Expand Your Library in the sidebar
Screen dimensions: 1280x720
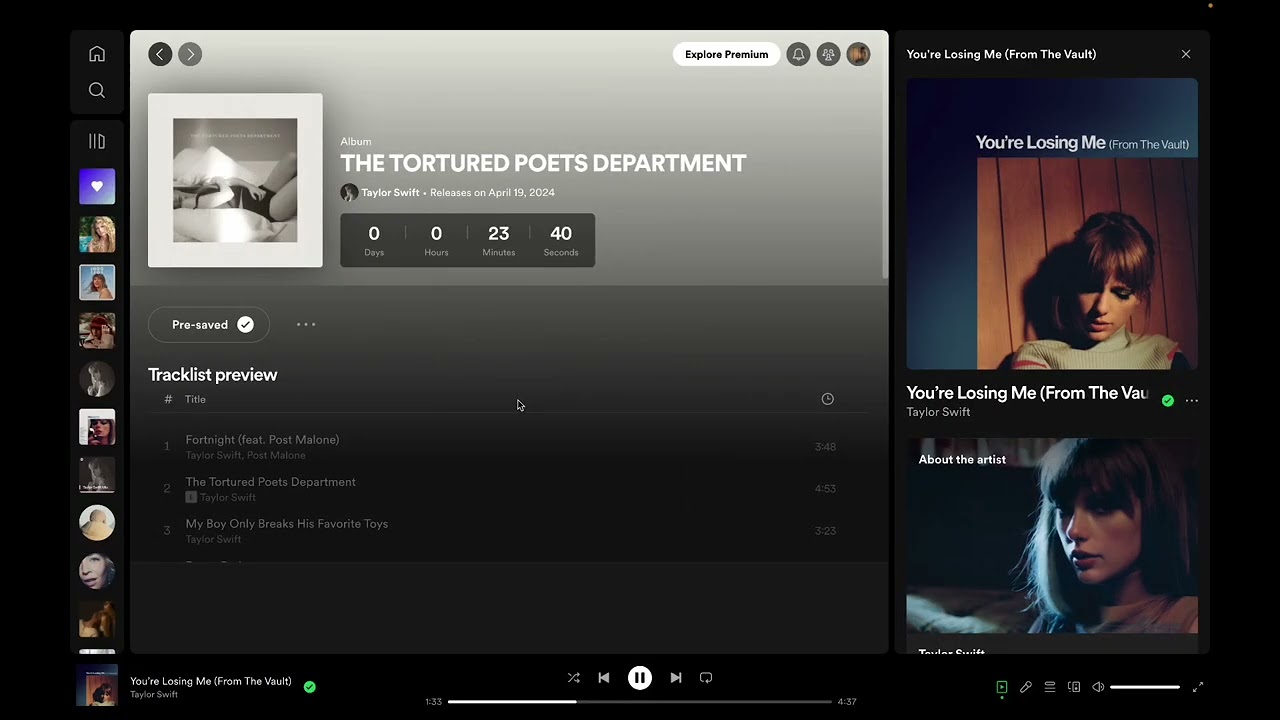(97, 141)
